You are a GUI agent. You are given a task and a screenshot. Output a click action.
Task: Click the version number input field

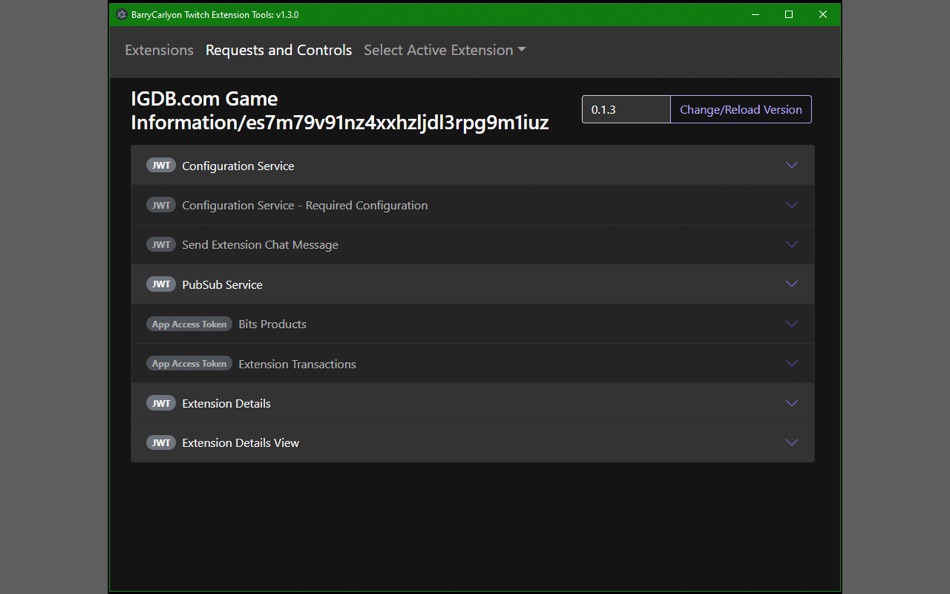[x=626, y=109]
